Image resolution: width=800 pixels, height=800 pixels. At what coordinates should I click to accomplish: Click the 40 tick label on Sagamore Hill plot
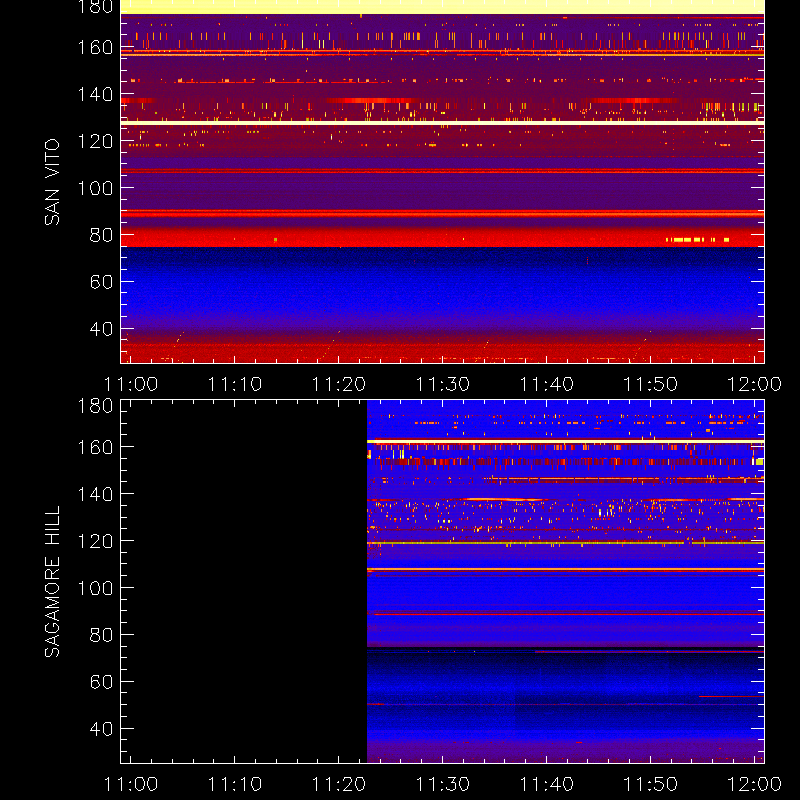pyautogui.click(x=101, y=729)
